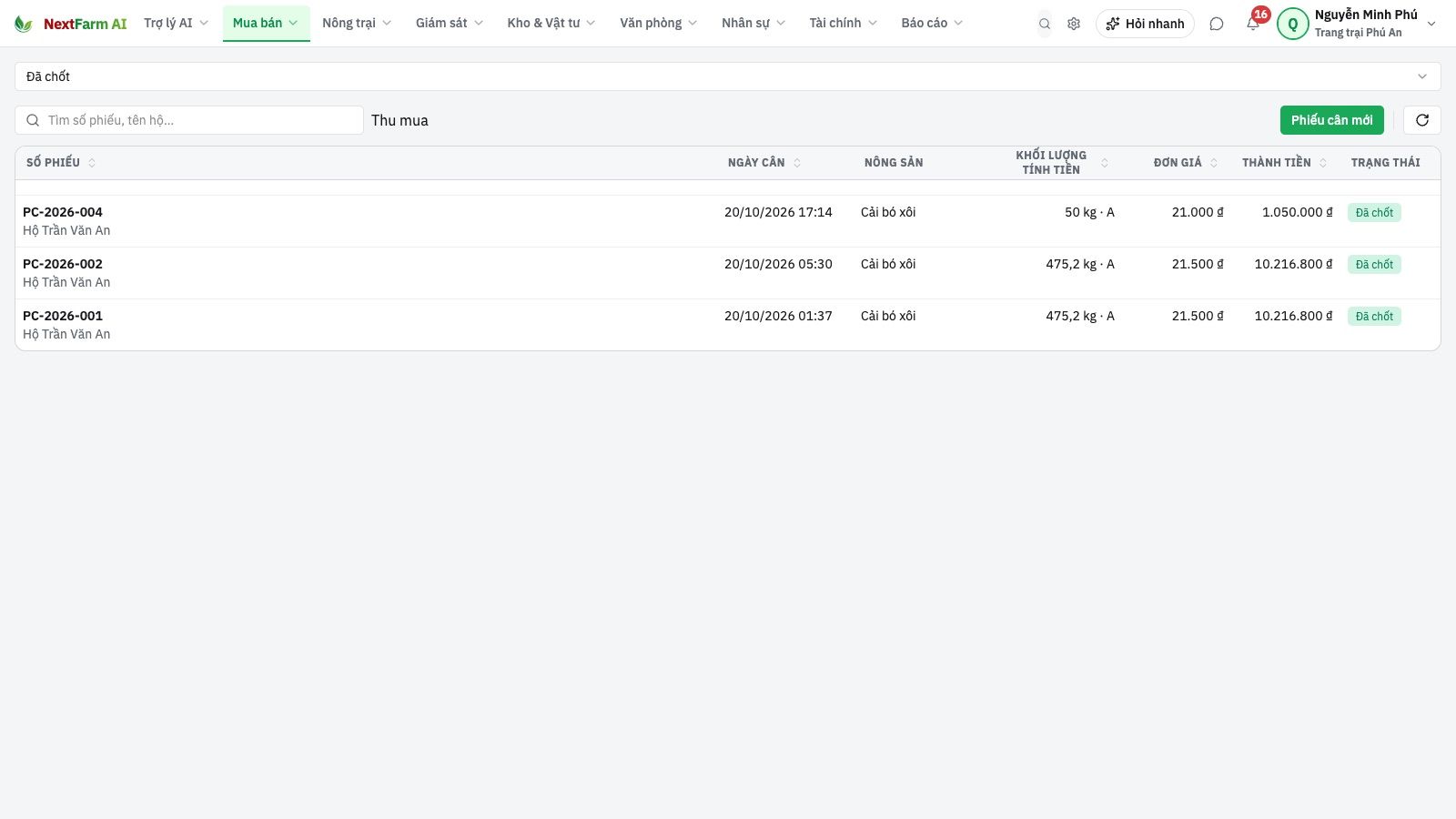The width and height of the screenshot is (1456, 819).
Task: Open the Nhân sự menu
Action: (753, 24)
